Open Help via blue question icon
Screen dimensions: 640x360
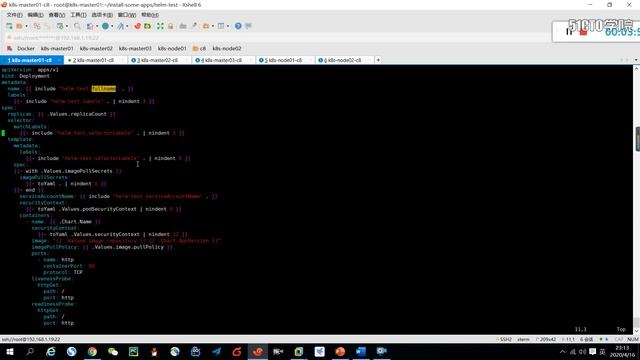[x=238, y=26]
